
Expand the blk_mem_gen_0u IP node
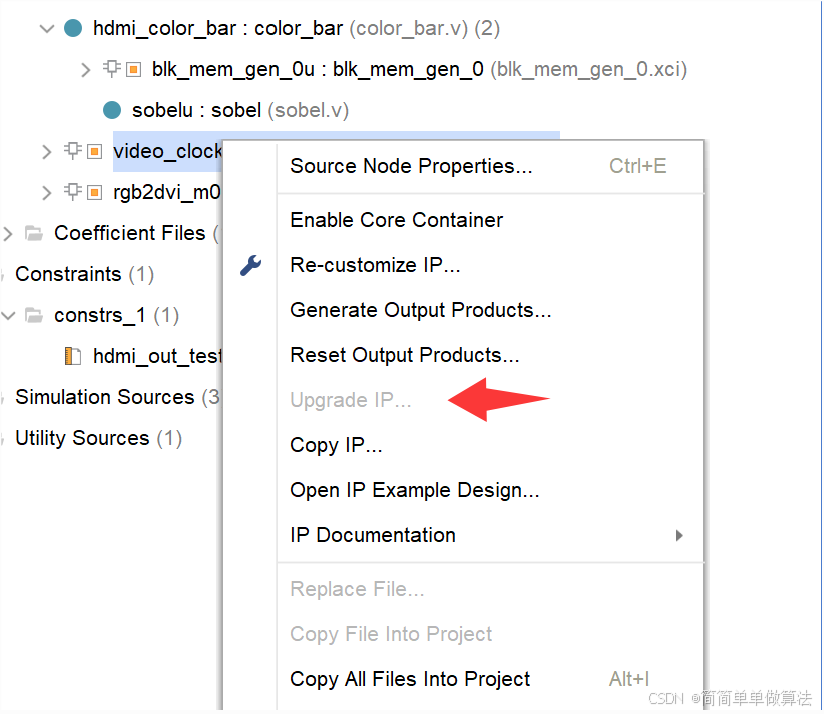coord(86,69)
